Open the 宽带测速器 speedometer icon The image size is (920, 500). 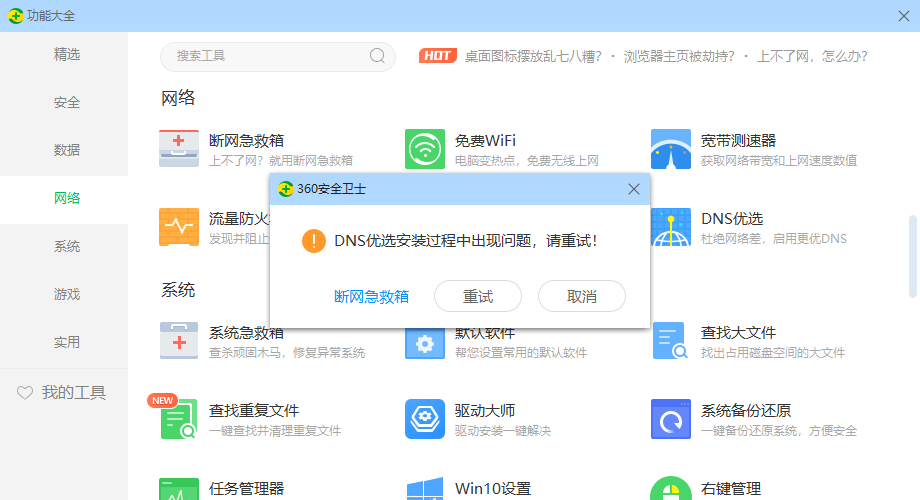pyautogui.click(x=671, y=149)
